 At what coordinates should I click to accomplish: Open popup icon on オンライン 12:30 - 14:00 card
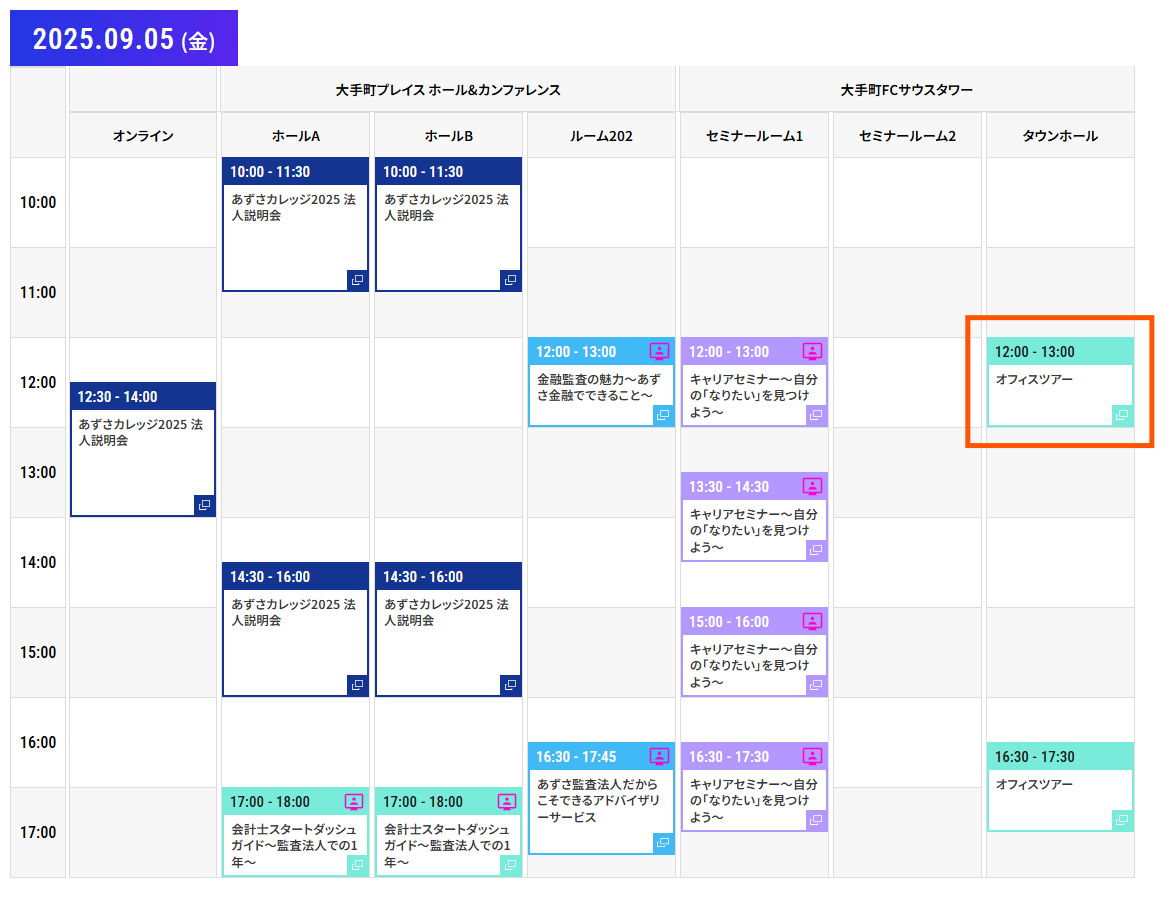(205, 505)
